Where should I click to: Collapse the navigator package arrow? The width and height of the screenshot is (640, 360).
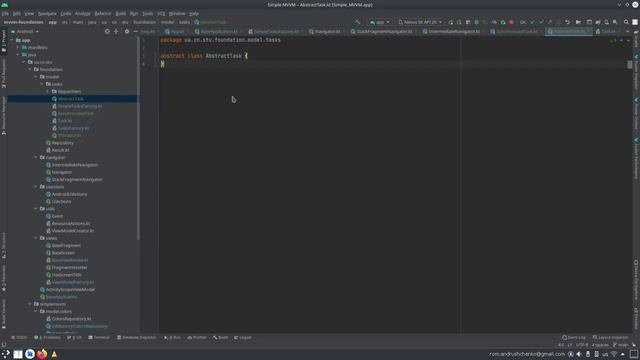pyautogui.click(x=36, y=157)
